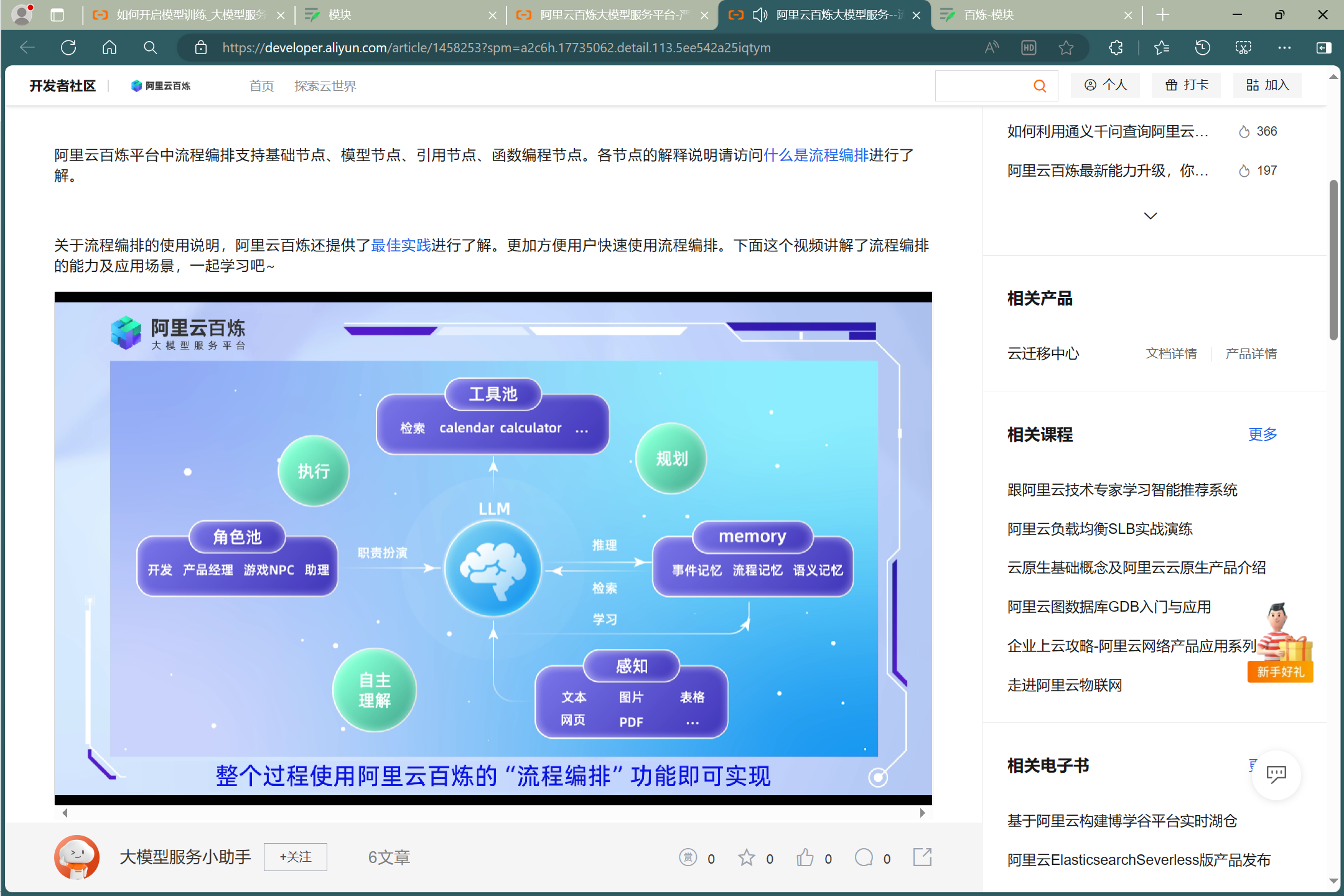Open the 最佳实践 link
Image resolution: width=1344 pixels, height=896 pixels.
coord(401,246)
